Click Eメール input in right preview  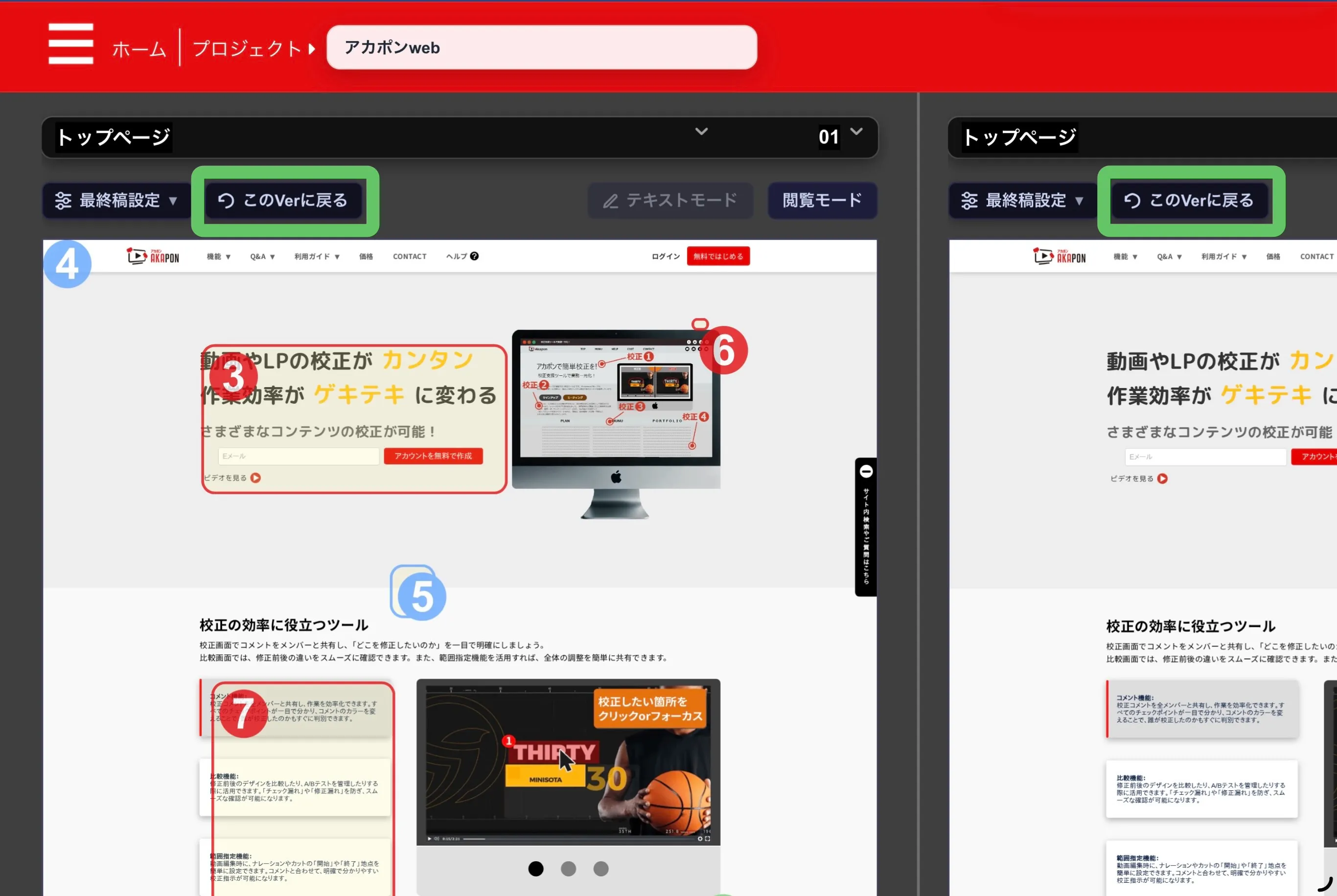(1205, 457)
